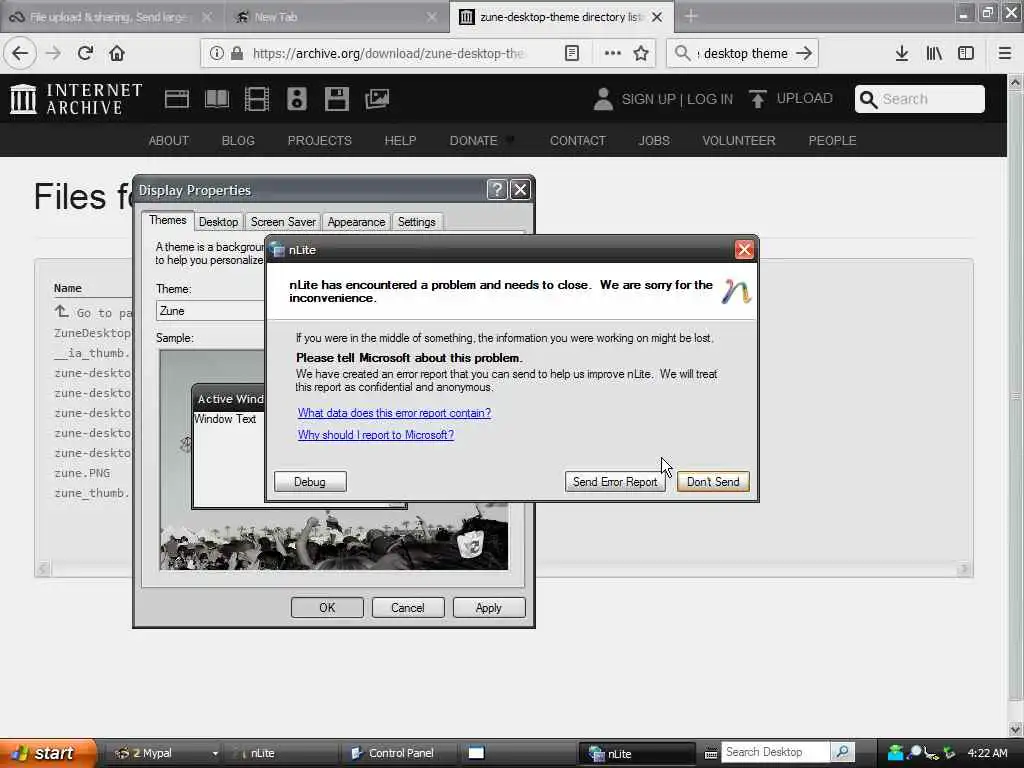Click the browser Back arrow button
Screen dimensions: 1024x768
point(20,53)
